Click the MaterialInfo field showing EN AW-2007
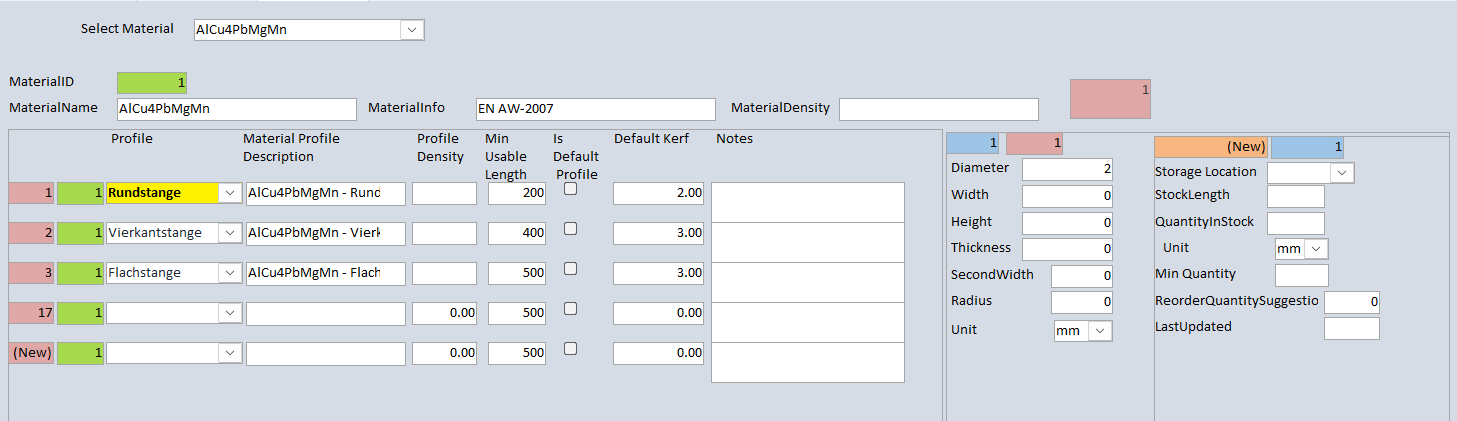This screenshot has height=421, width=1457. click(596, 109)
